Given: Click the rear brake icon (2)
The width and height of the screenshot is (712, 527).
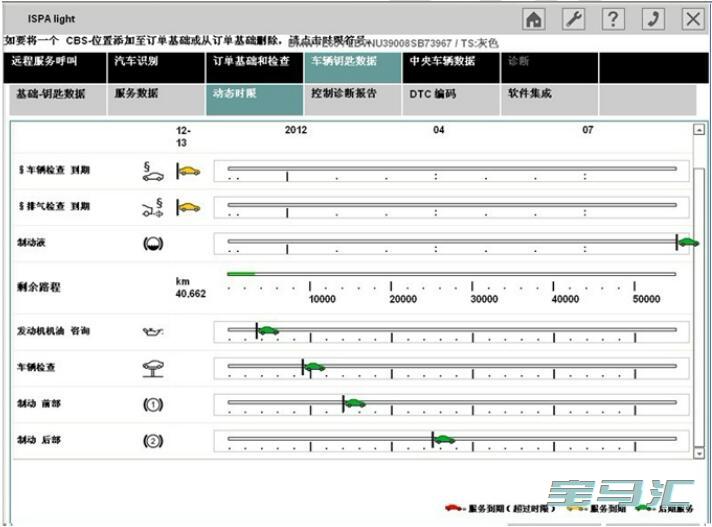Looking at the screenshot, I should (153, 441).
